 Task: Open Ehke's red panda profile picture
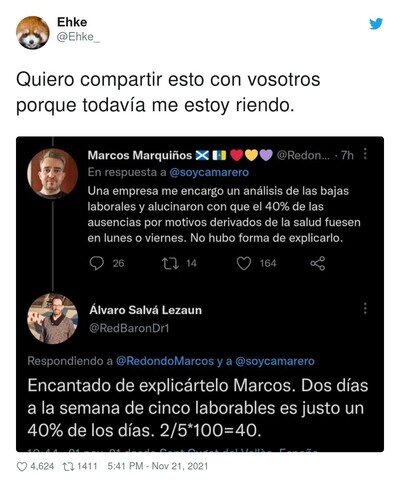pyautogui.click(x=33, y=33)
